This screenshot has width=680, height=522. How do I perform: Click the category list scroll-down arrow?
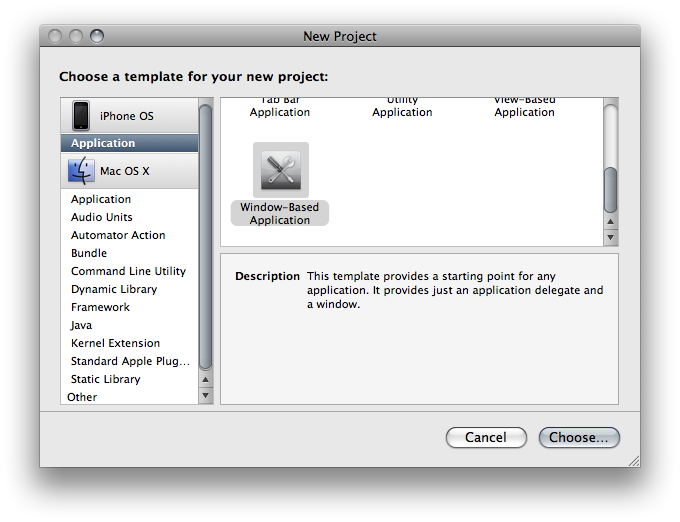206,395
